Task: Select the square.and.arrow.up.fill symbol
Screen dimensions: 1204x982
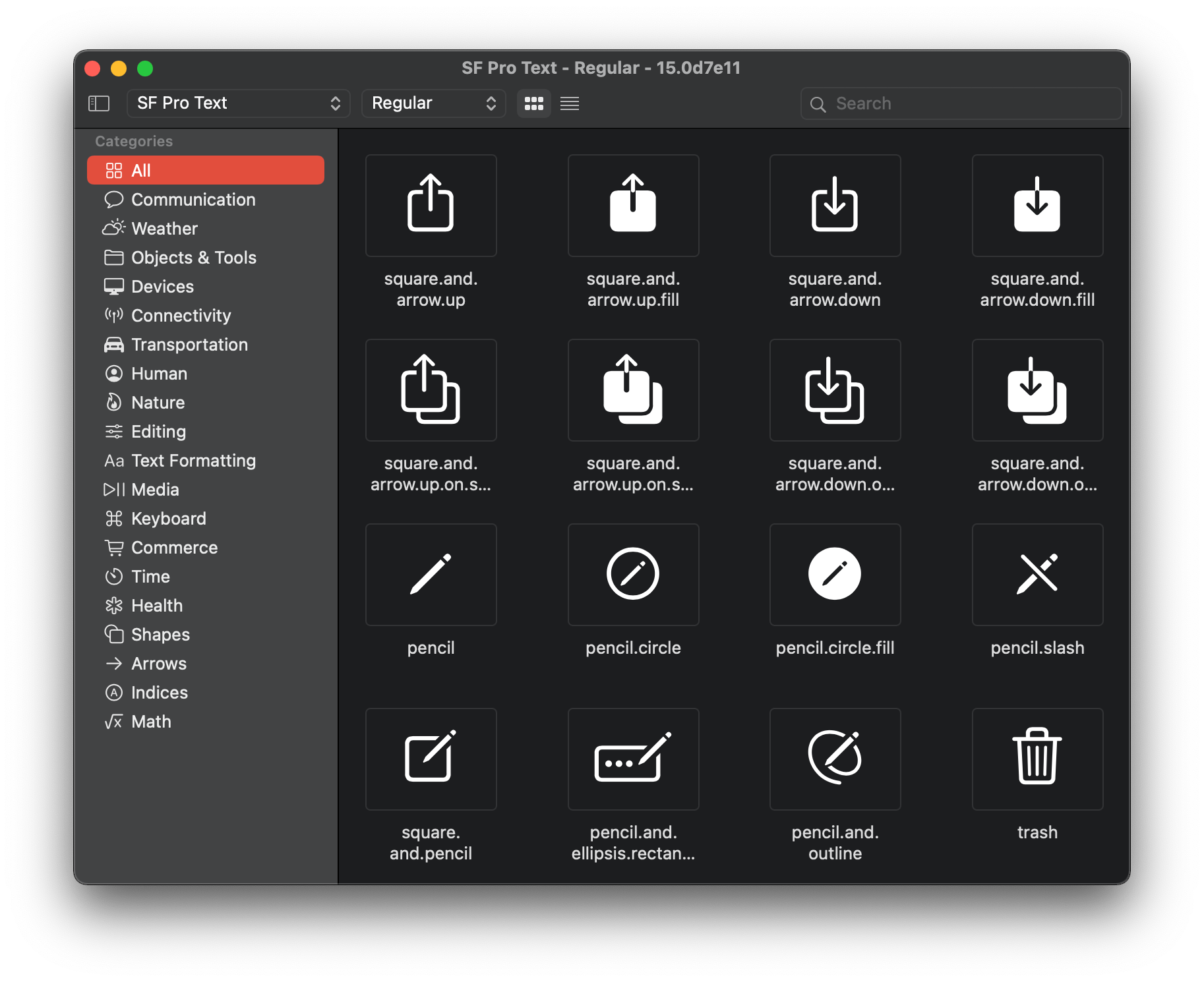Action: click(x=633, y=206)
